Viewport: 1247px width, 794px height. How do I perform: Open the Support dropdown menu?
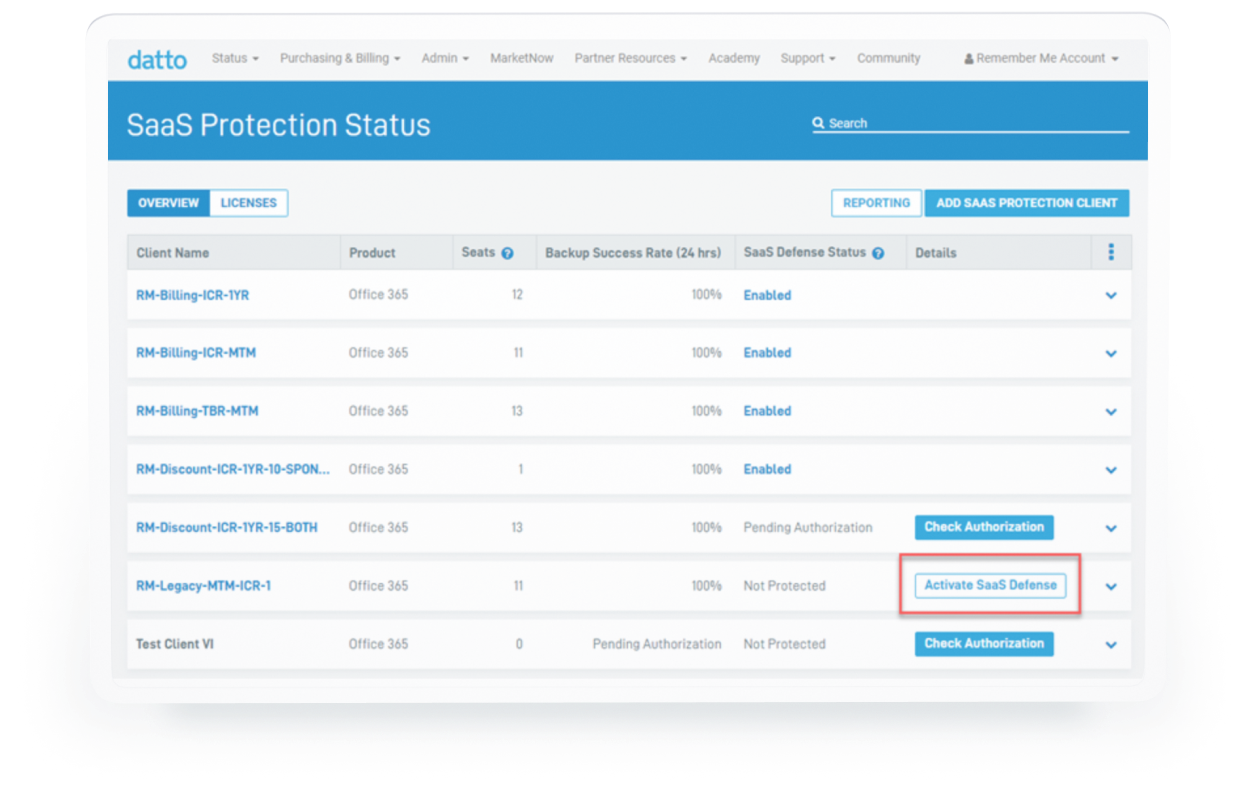(808, 58)
